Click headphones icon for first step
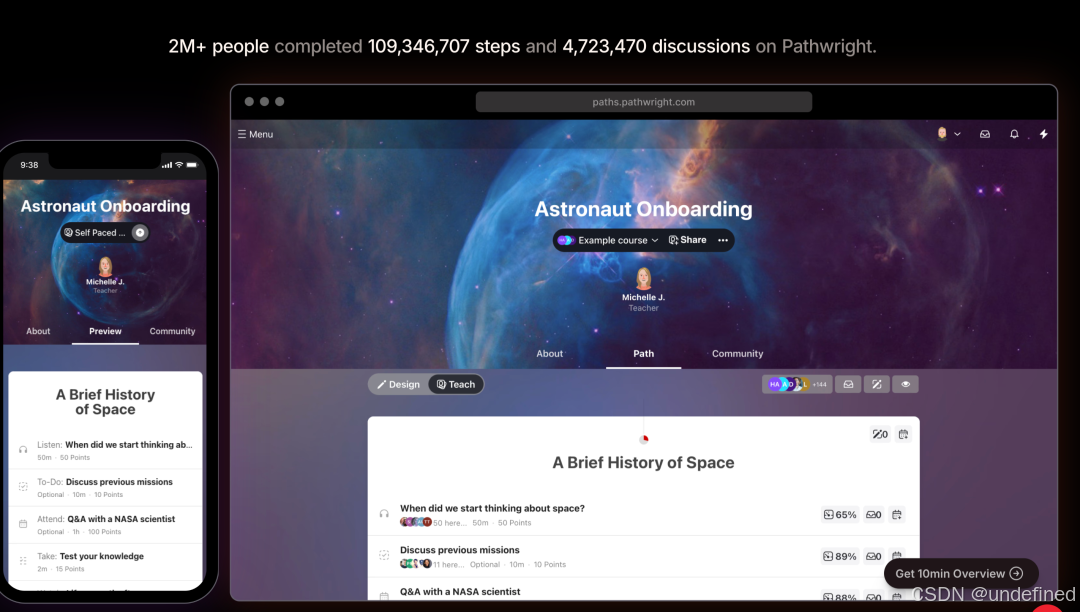Image resolution: width=1080 pixels, height=612 pixels. pos(384,514)
